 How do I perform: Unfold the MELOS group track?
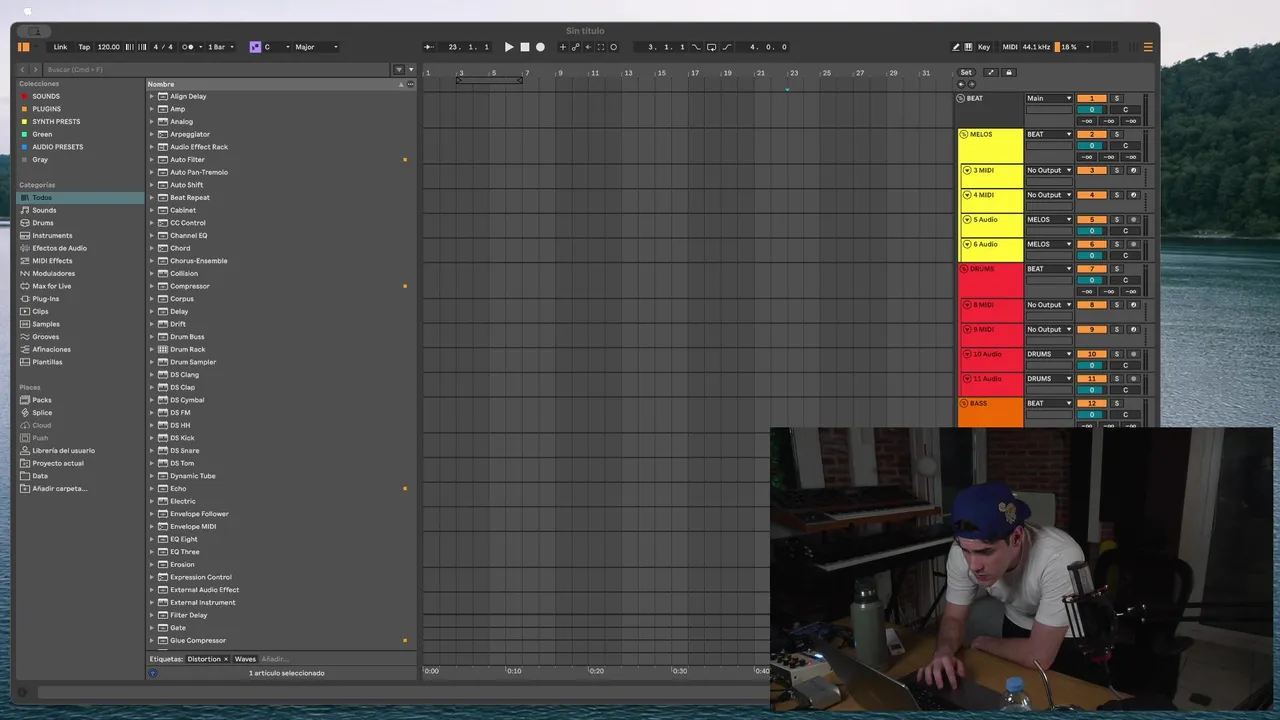pyautogui.click(x=965, y=134)
